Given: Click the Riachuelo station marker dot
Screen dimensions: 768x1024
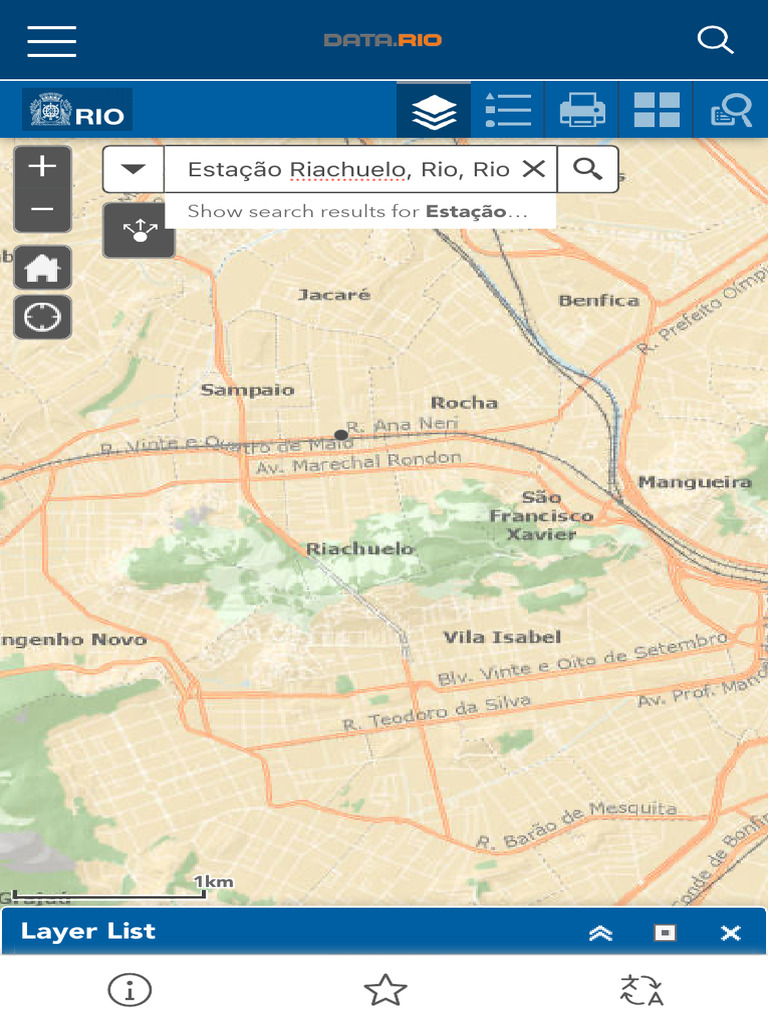Looking at the screenshot, I should click(341, 434).
